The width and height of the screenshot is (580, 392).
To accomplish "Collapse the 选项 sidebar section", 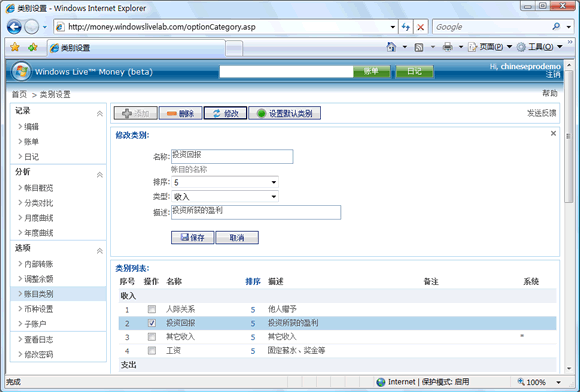I will (100, 251).
